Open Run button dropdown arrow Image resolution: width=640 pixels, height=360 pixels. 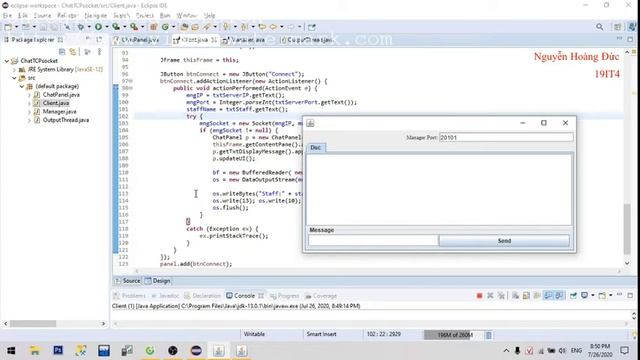tap(107, 27)
